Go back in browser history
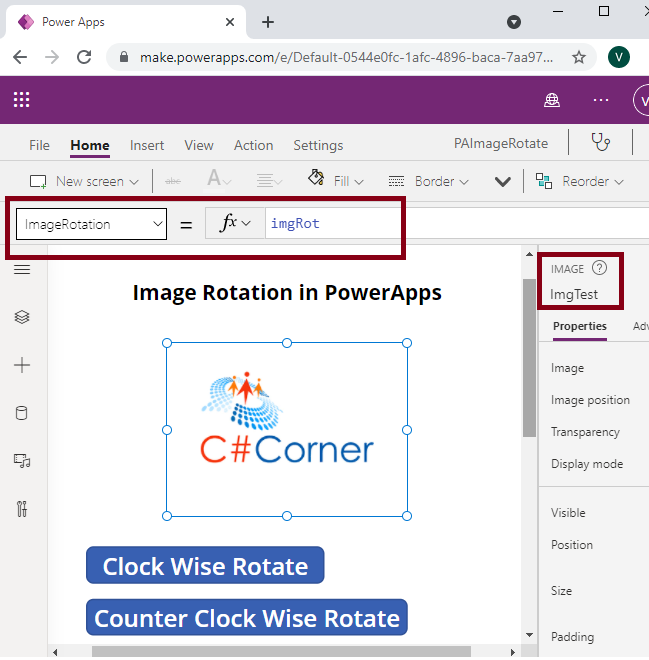The width and height of the screenshot is (649, 660). (x=20, y=57)
